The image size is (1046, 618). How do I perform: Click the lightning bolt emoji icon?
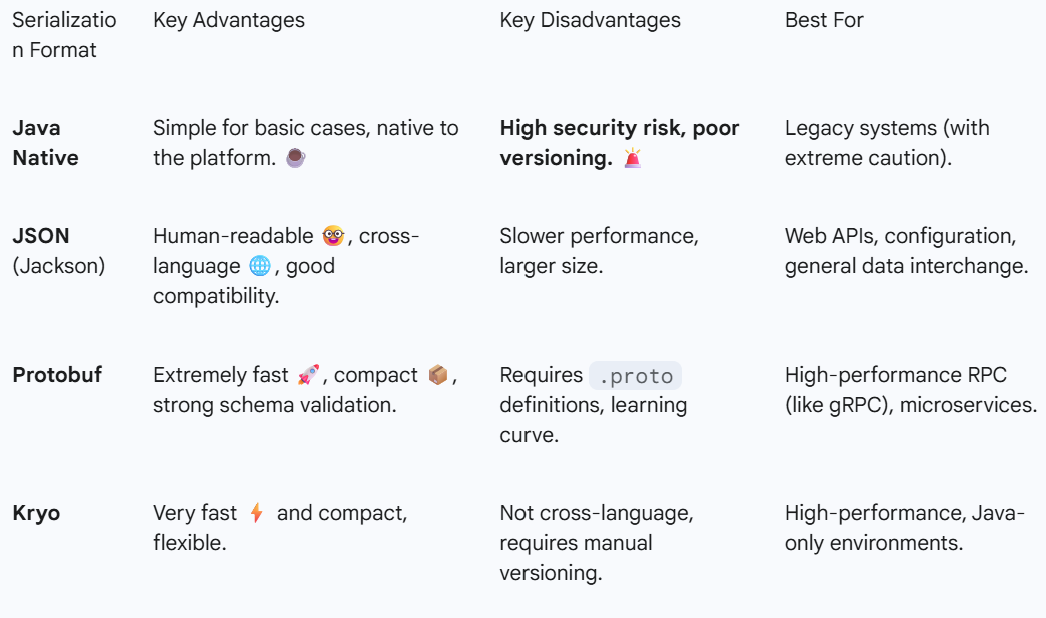[x=257, y=513]
